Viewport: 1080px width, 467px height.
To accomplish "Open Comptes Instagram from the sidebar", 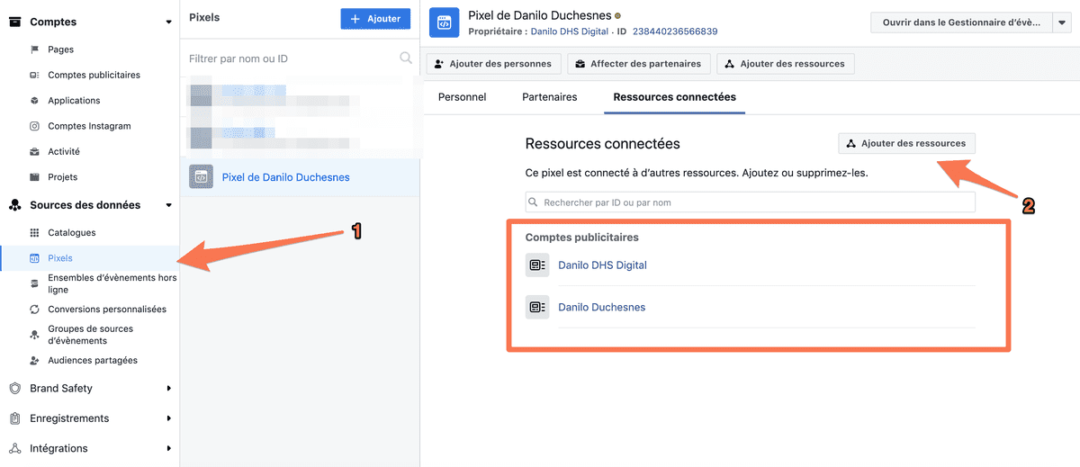I will [89, 126].
